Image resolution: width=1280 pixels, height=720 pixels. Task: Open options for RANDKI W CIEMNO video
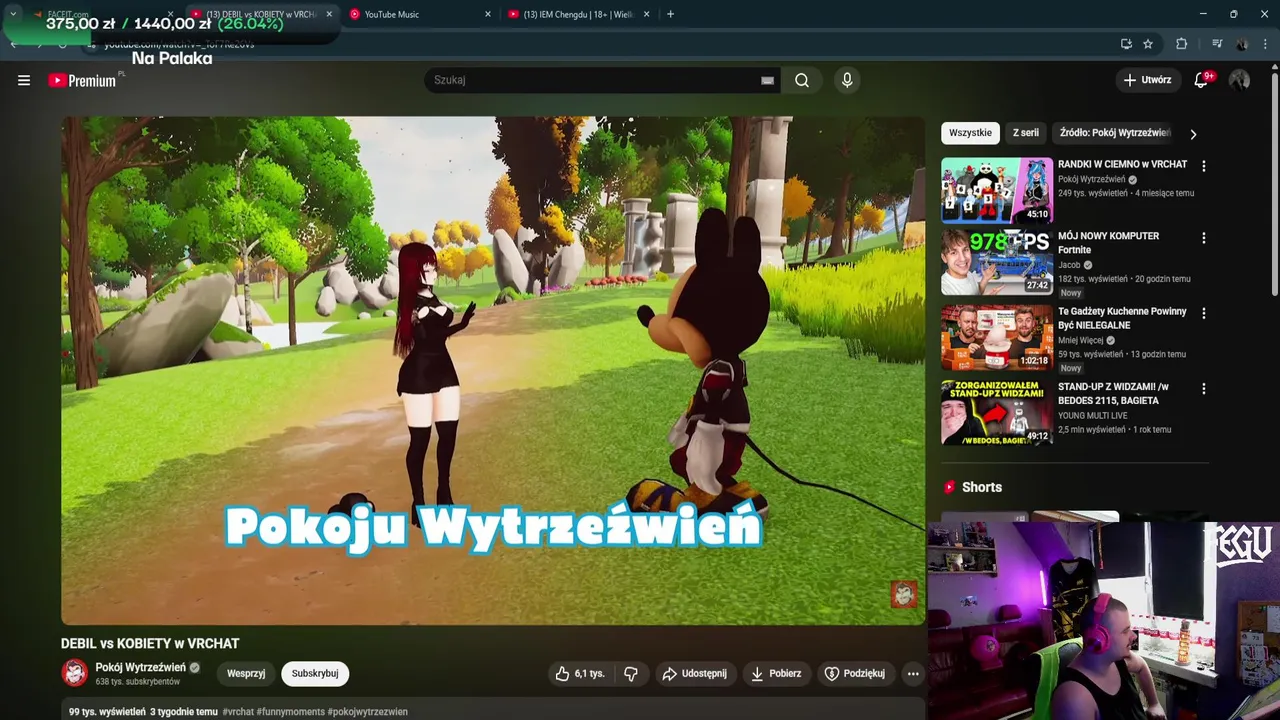[1203, 166]
